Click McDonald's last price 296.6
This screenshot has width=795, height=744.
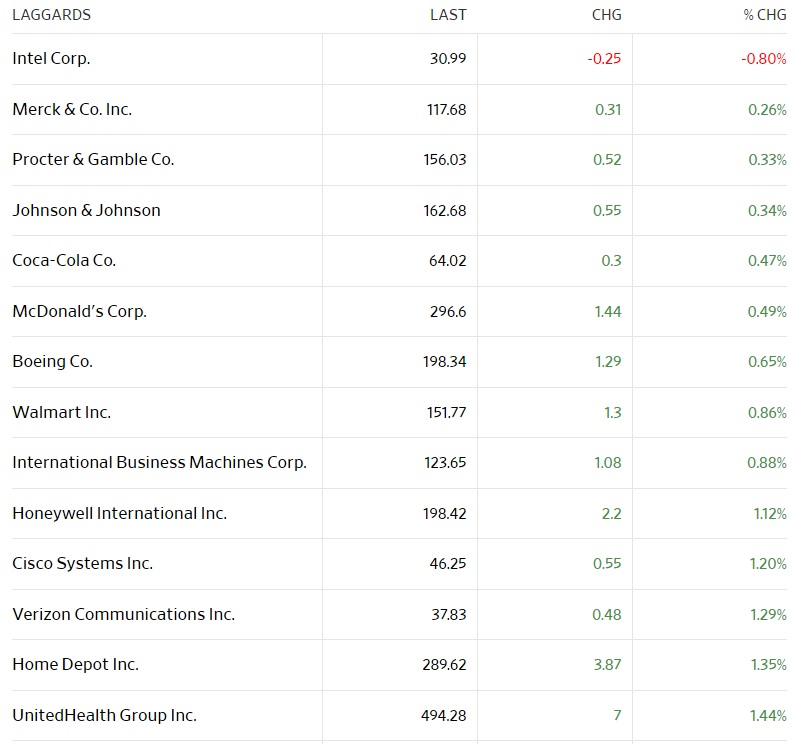tap(448, 311)
